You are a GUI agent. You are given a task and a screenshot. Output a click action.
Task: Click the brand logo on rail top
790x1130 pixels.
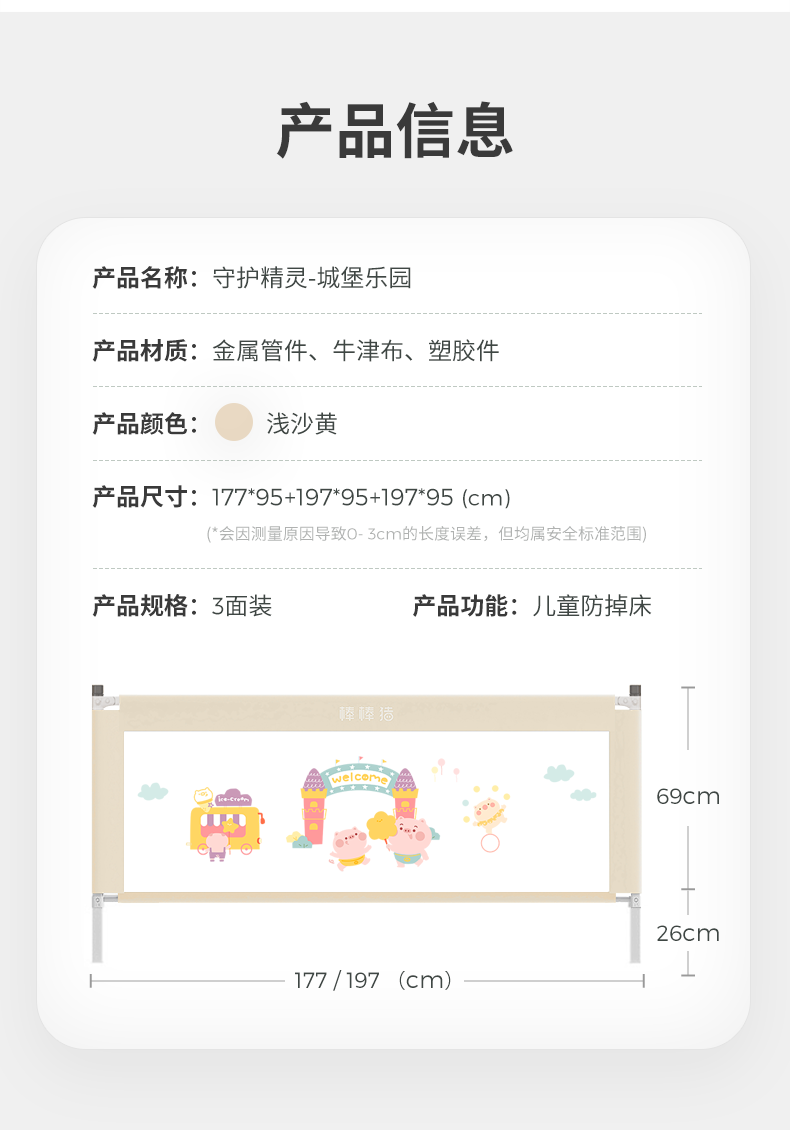click(x=366, y=713)
